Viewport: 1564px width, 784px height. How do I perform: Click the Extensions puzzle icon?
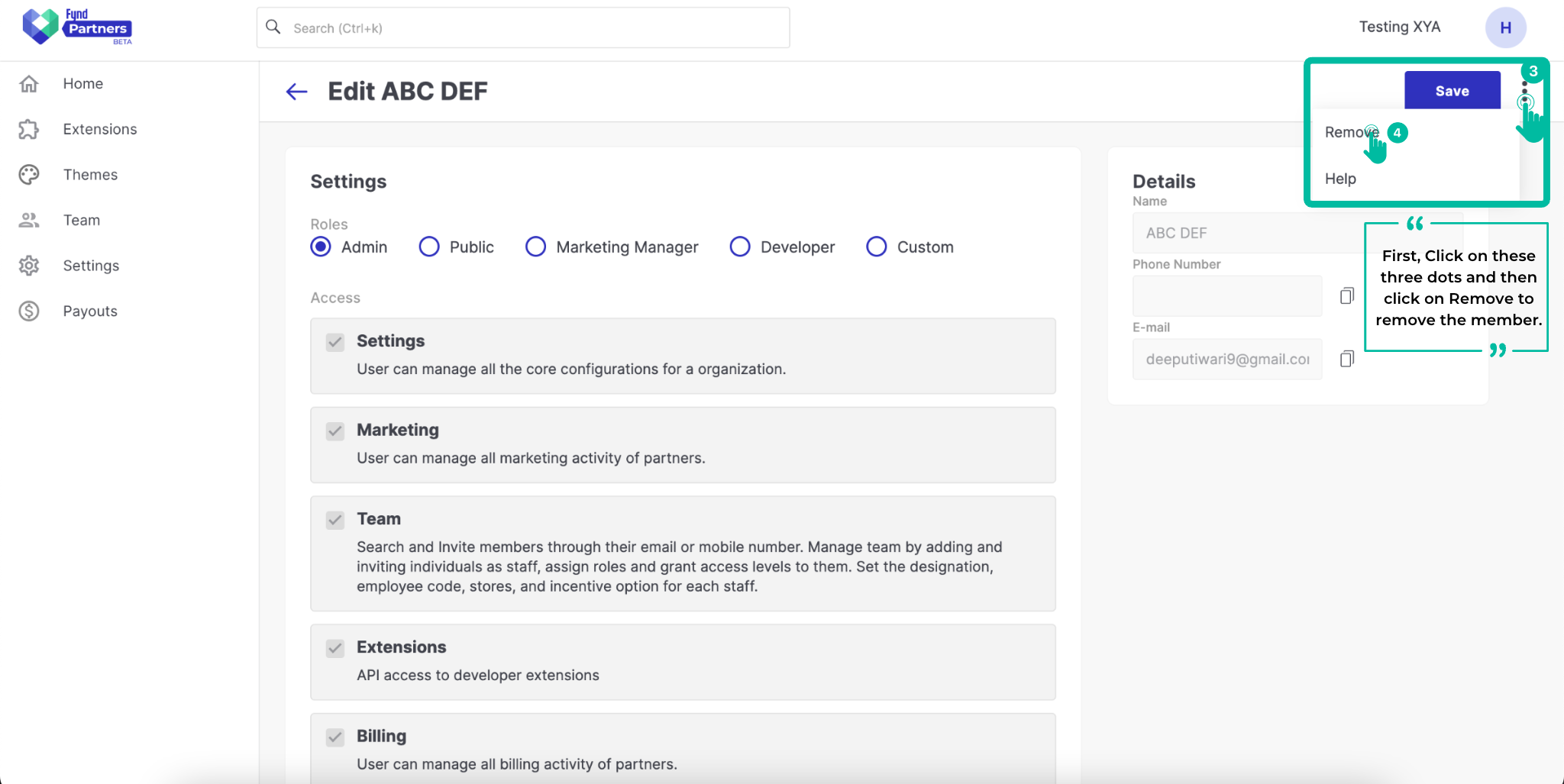point(29,129)
